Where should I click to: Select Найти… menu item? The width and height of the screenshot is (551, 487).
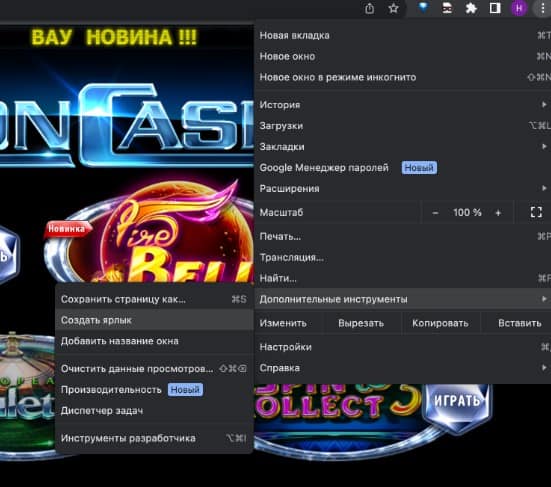pos(403,278)
